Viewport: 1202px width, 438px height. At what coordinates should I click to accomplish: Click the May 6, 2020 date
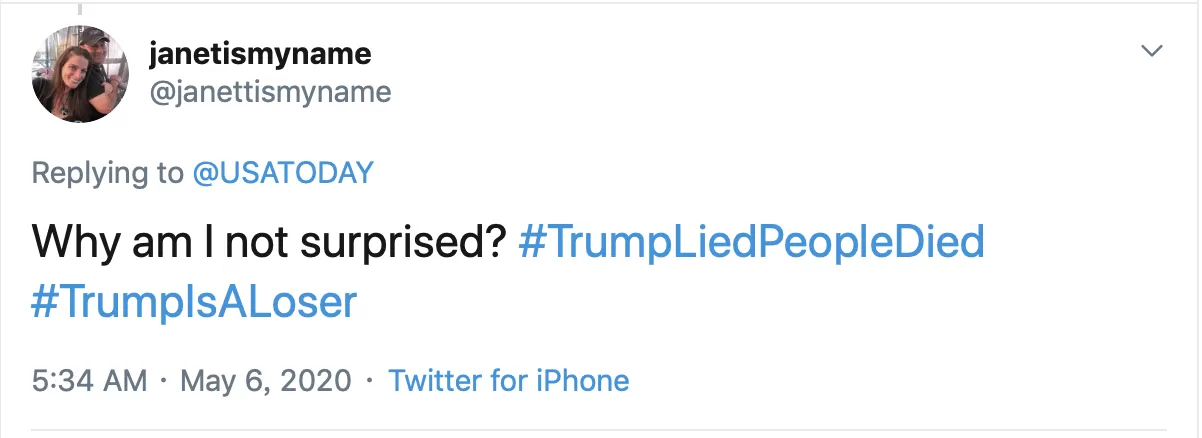(x=265, y=381)
